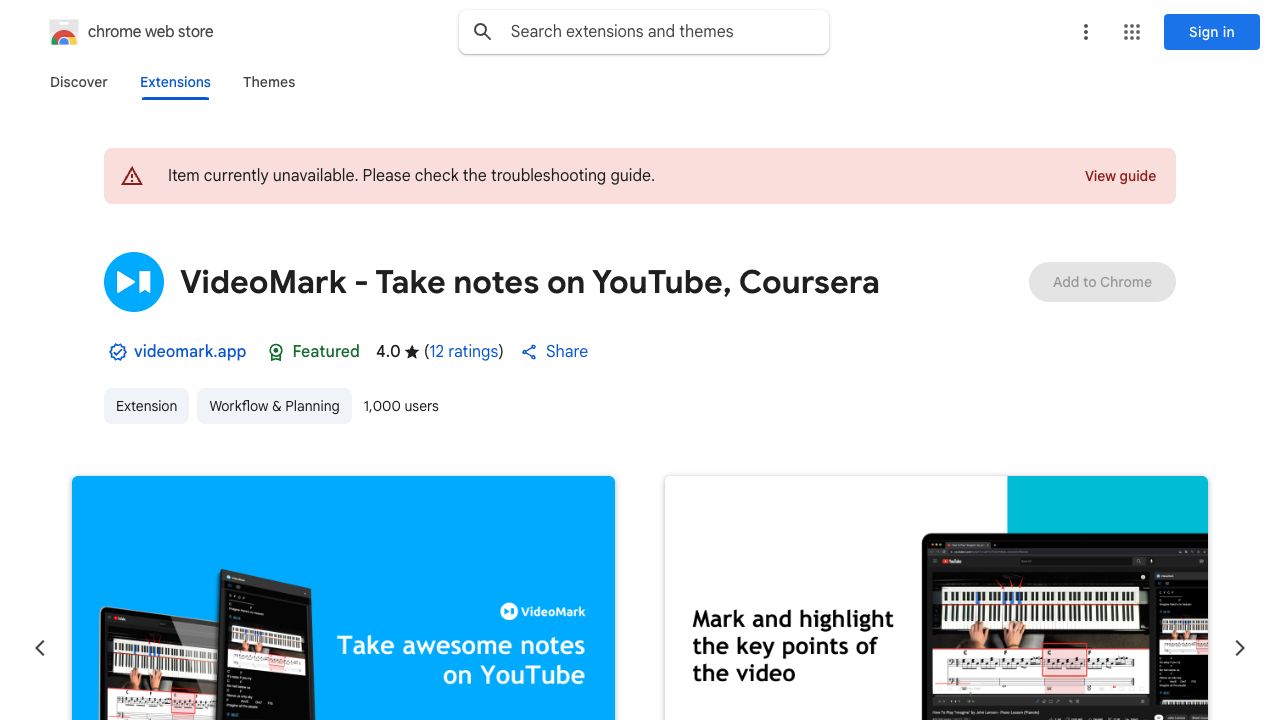The height and width of the screenshot is (720, 1280).
Task: Open the Google apps grid
Action: 1132,32
